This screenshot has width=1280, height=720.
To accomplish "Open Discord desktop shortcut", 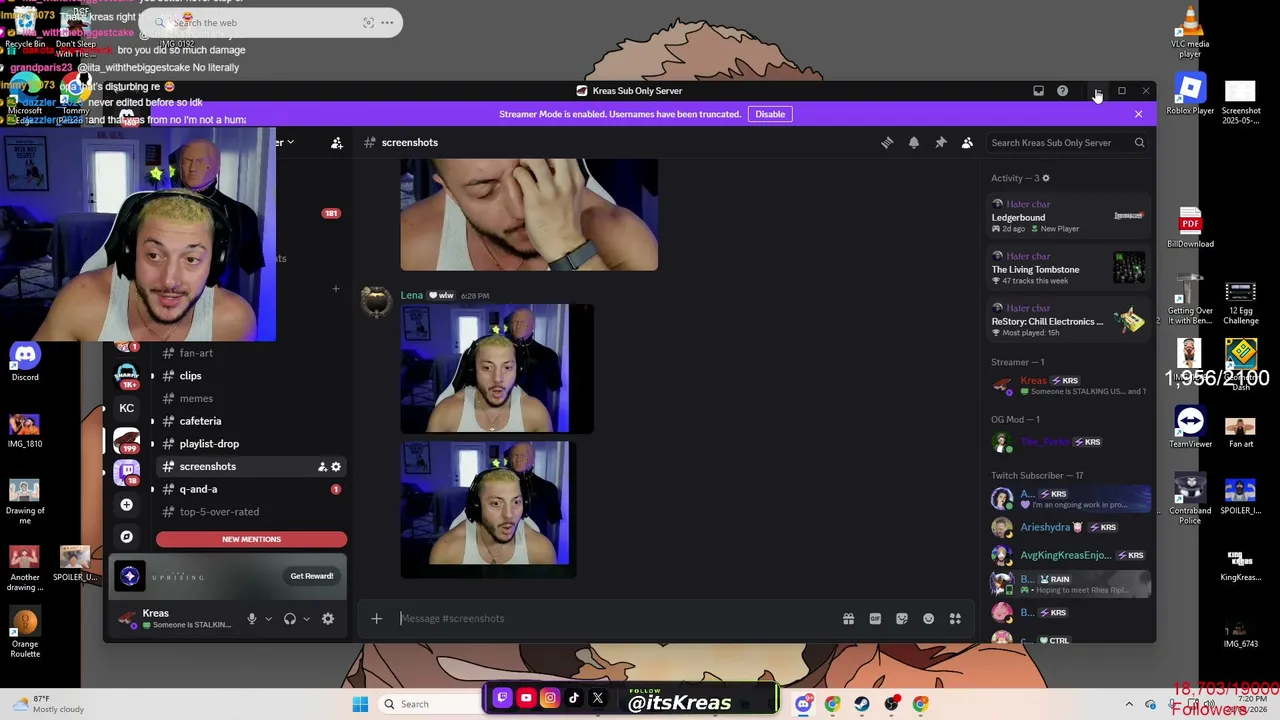I will (25, 361).
